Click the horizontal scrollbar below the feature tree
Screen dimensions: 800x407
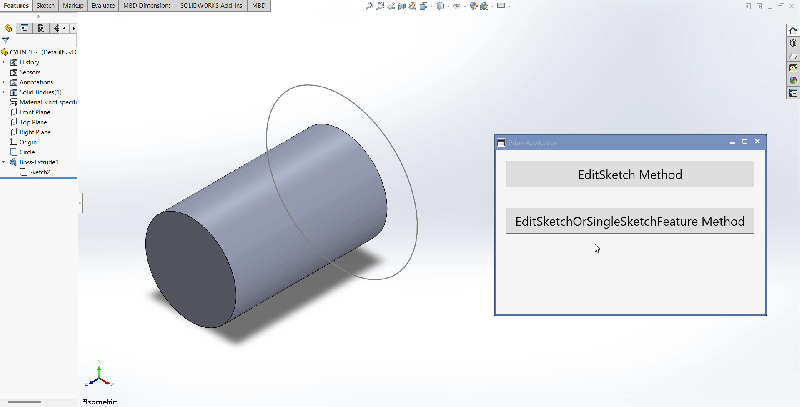click(x=24, y=402)
